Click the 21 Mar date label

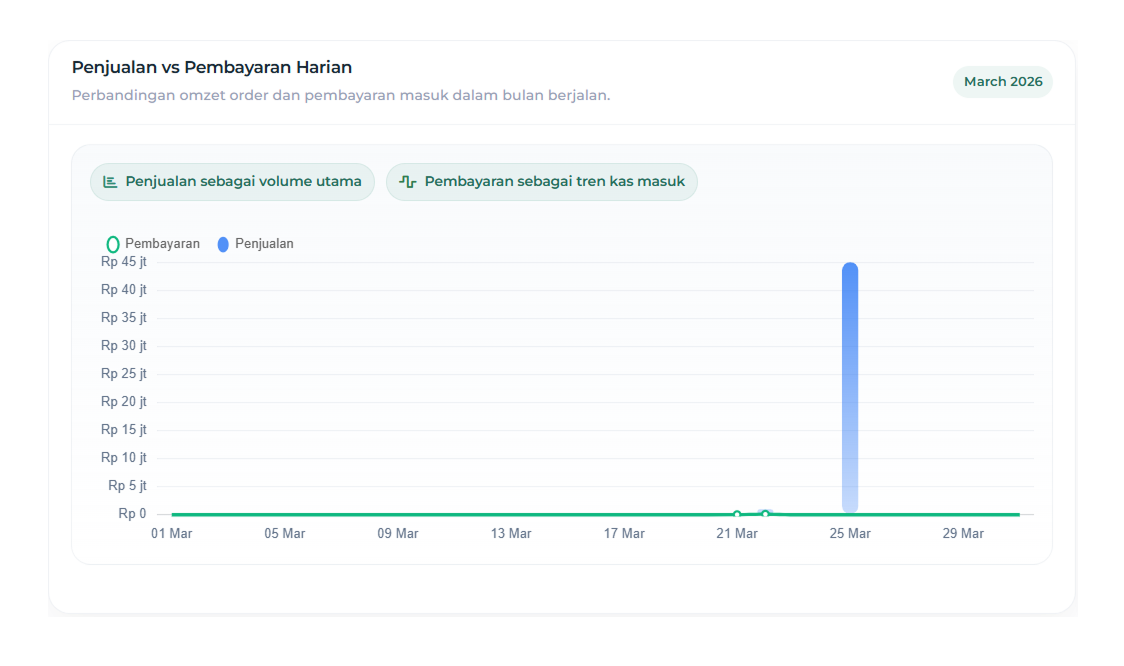coord(737,534)
